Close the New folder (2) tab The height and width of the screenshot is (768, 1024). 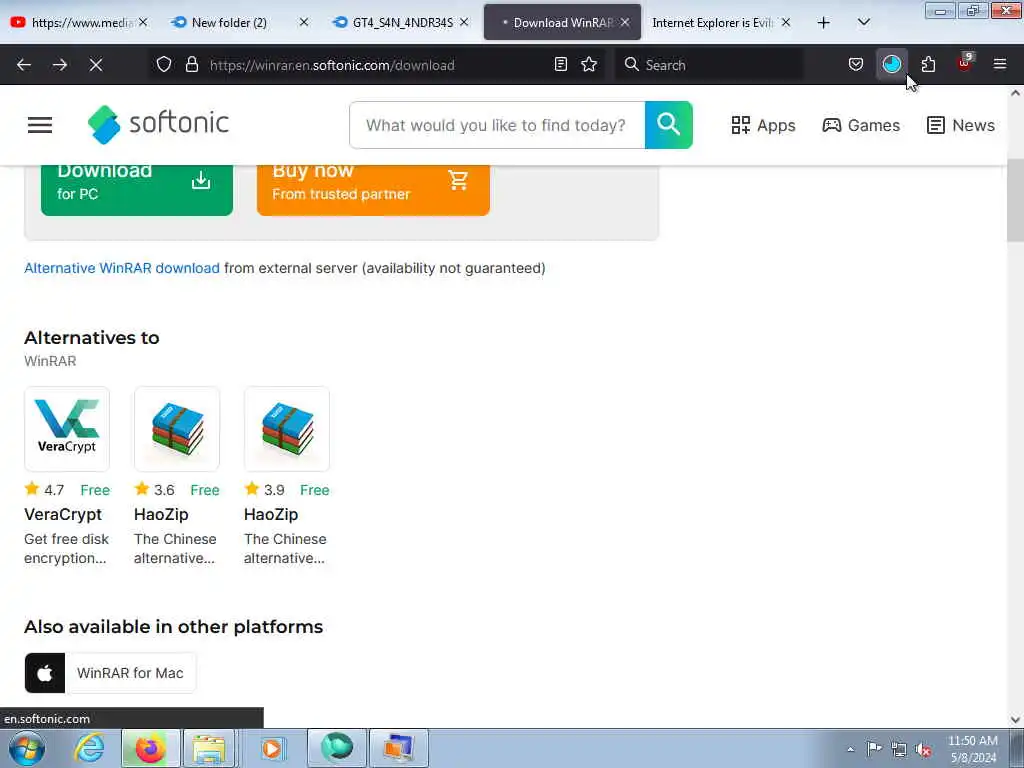[x=304, y=23]
